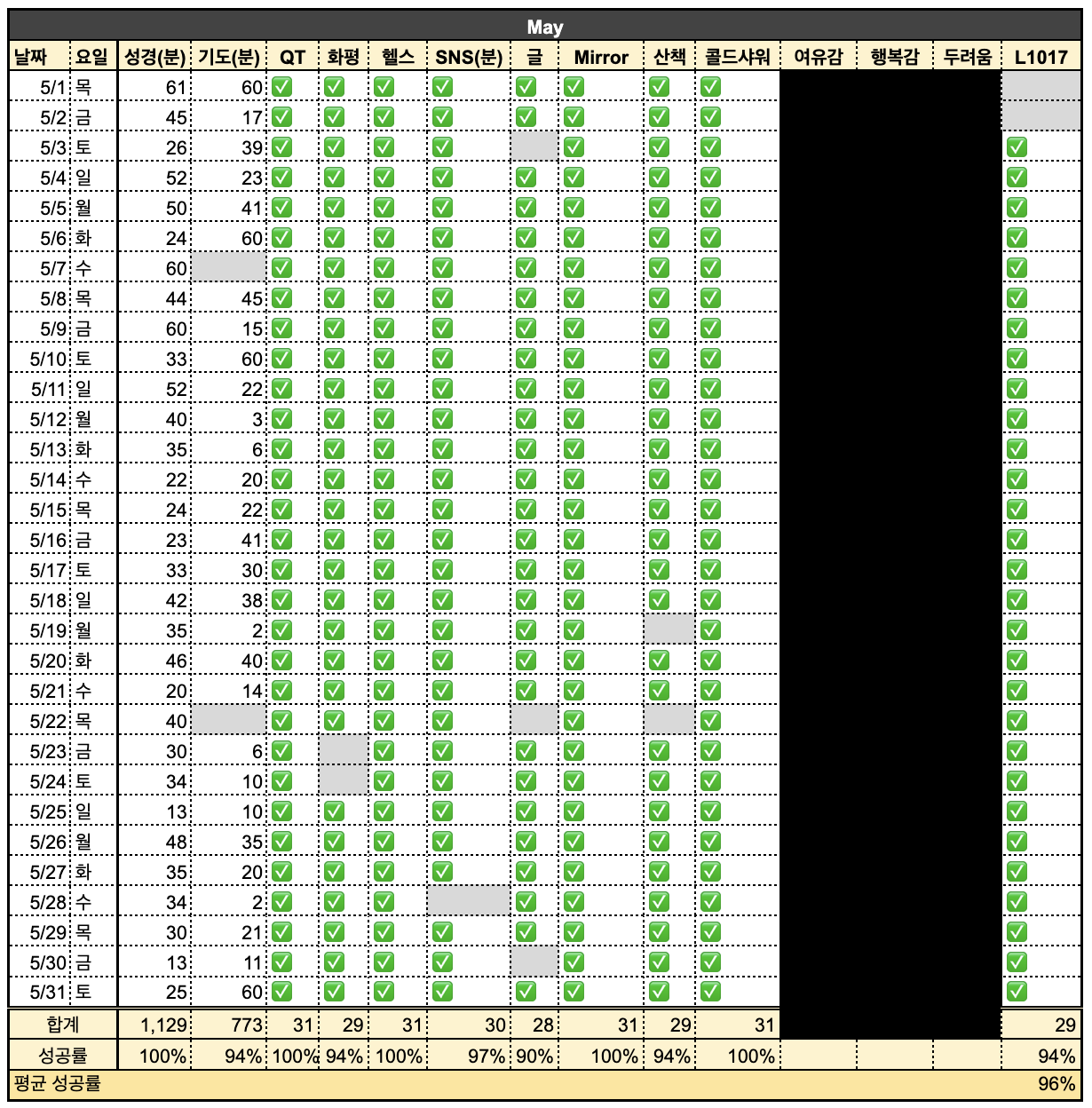1092x1108 pixels.
Task: Toggle the QT checkbox in row 5/22
Action: pos(282,721)
